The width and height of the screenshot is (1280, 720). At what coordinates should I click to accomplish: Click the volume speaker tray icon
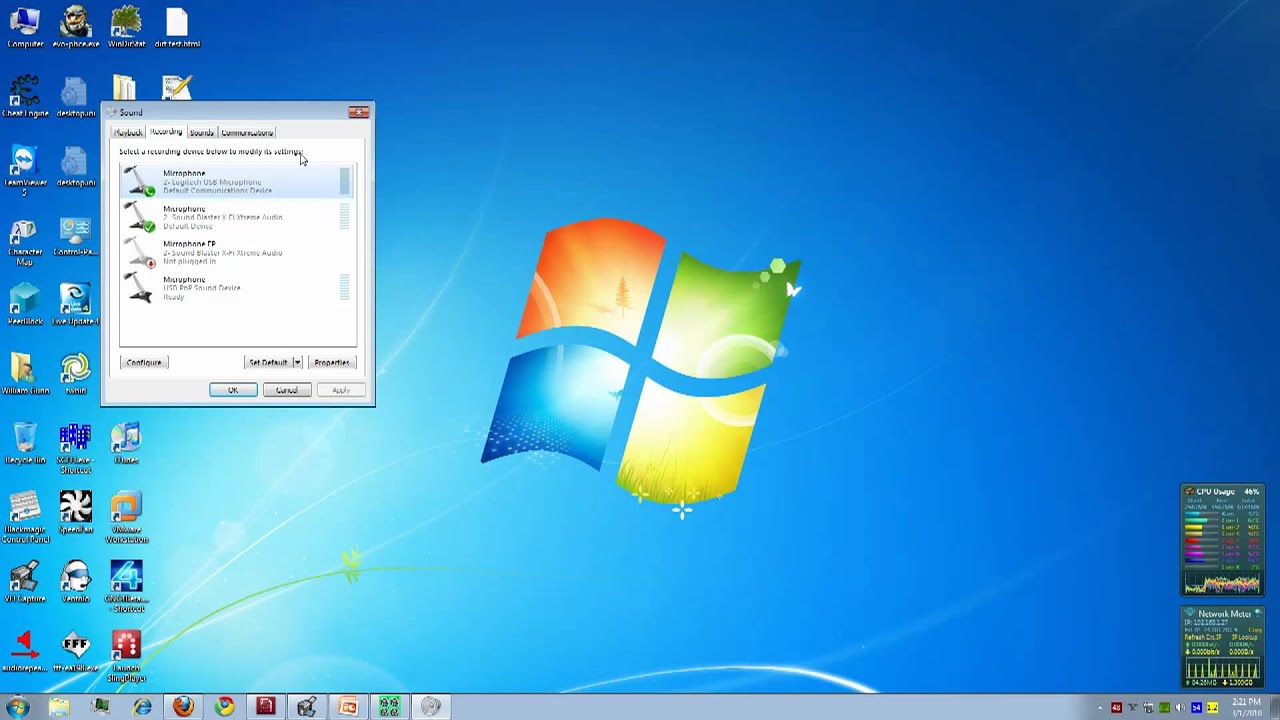pyautogui.click(x=1180, y=708)
